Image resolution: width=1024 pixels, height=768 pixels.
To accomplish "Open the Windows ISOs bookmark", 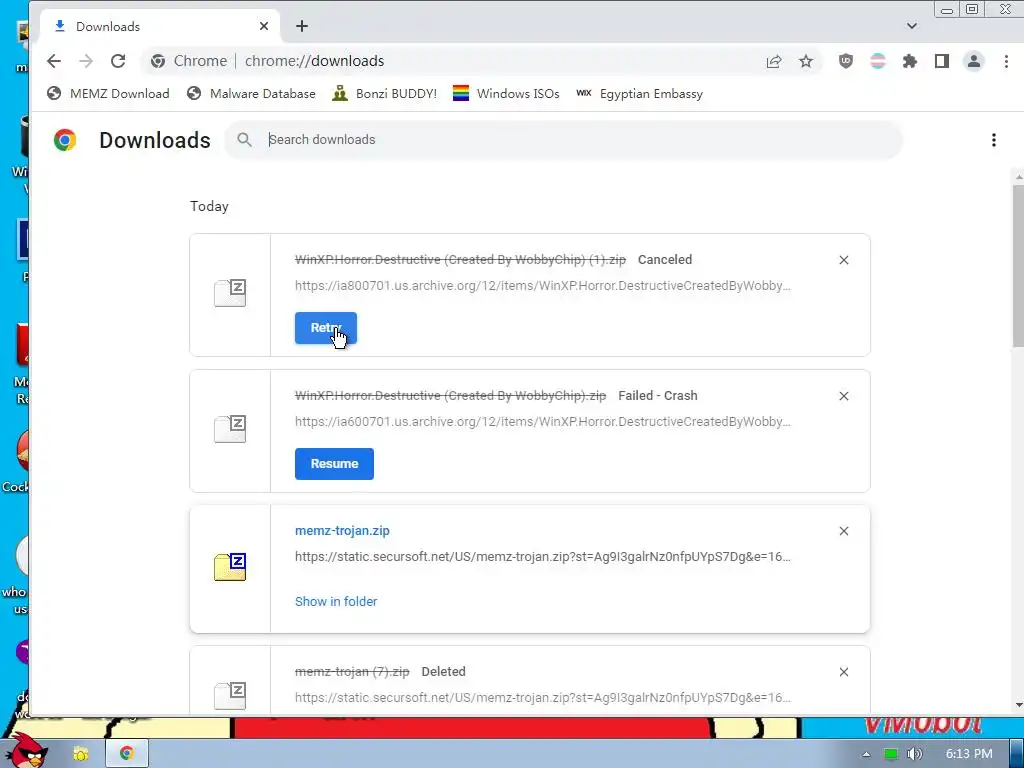I will point(506,93).
